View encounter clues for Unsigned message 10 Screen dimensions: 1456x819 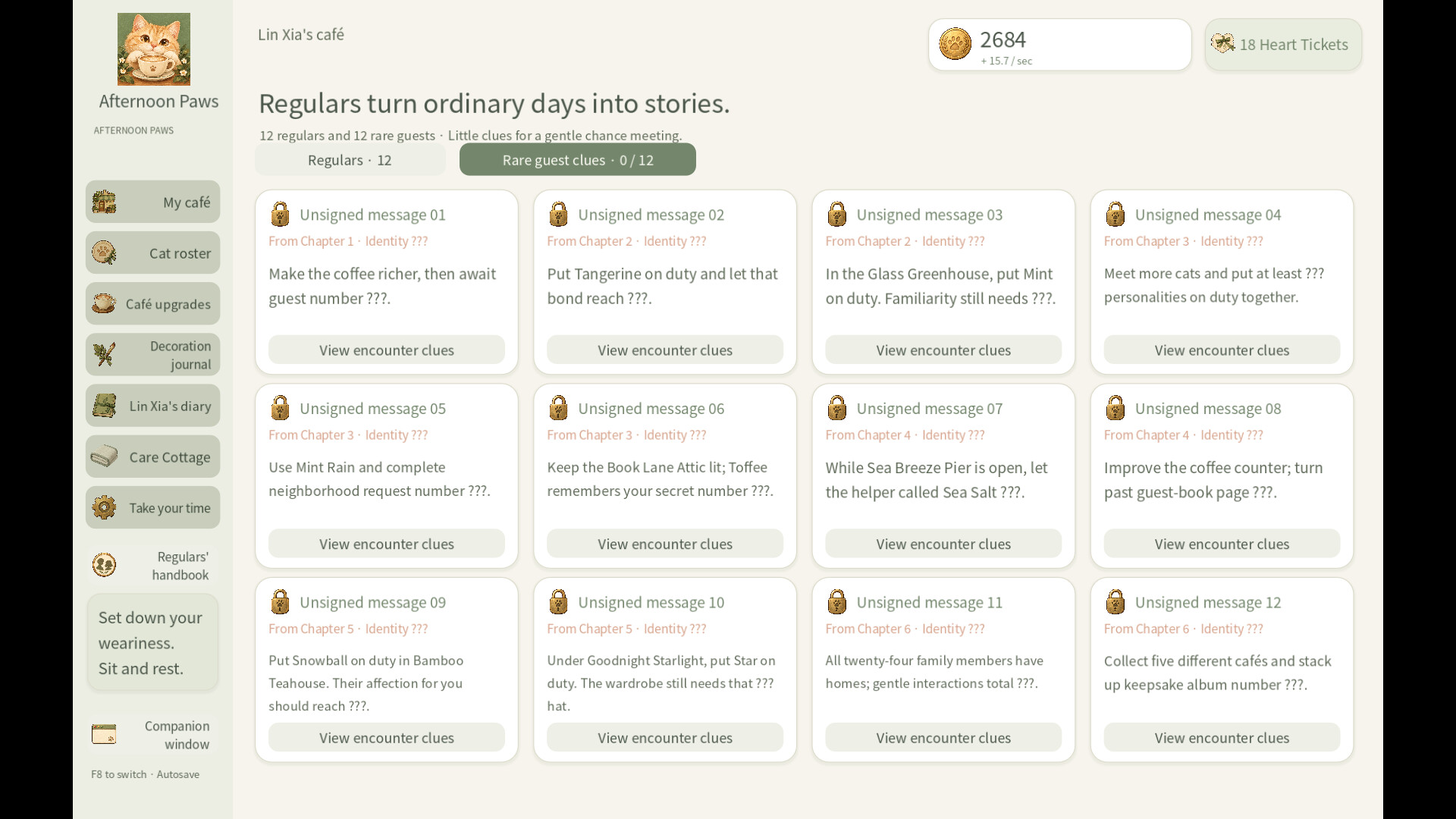tap(665, 737)
